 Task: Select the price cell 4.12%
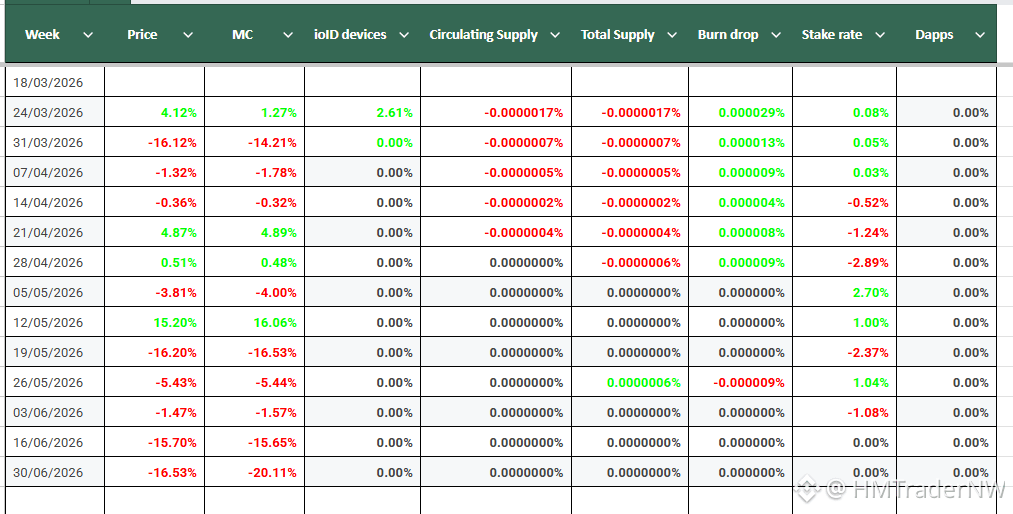coord(154,112)
